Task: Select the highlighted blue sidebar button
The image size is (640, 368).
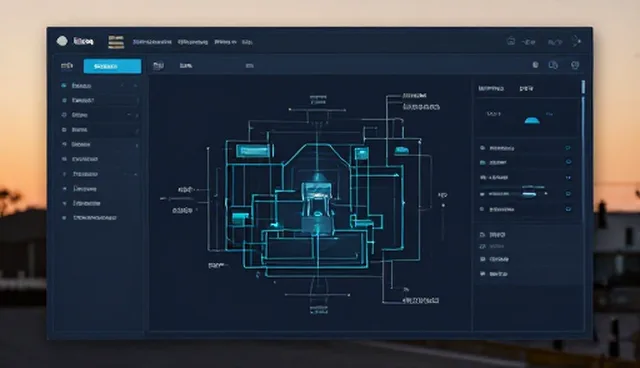Action: pyautogui.click(x=112, y=66)
